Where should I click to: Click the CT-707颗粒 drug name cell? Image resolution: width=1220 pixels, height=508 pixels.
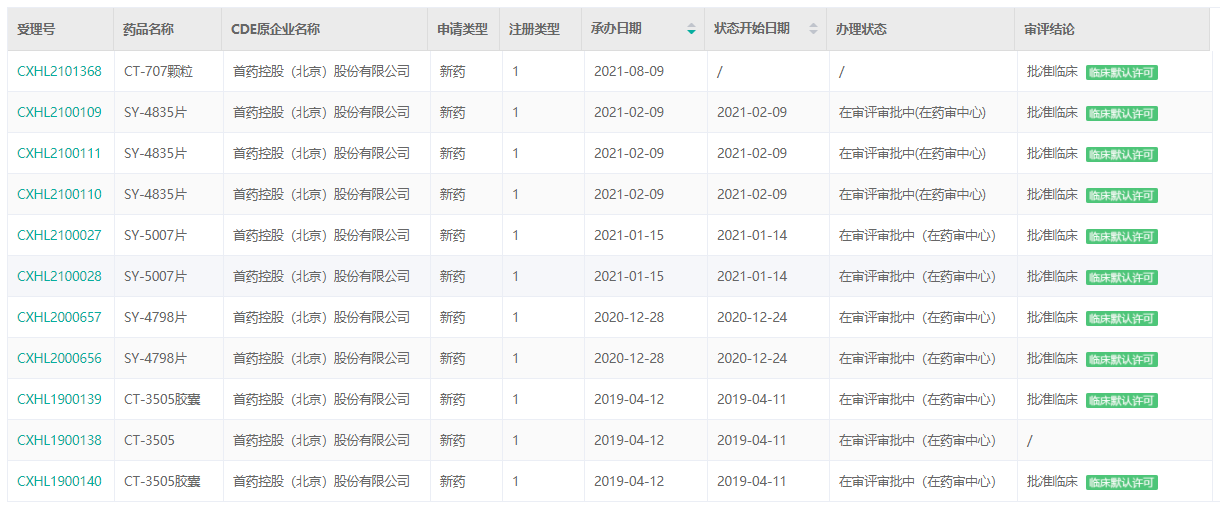click(159, 72)
